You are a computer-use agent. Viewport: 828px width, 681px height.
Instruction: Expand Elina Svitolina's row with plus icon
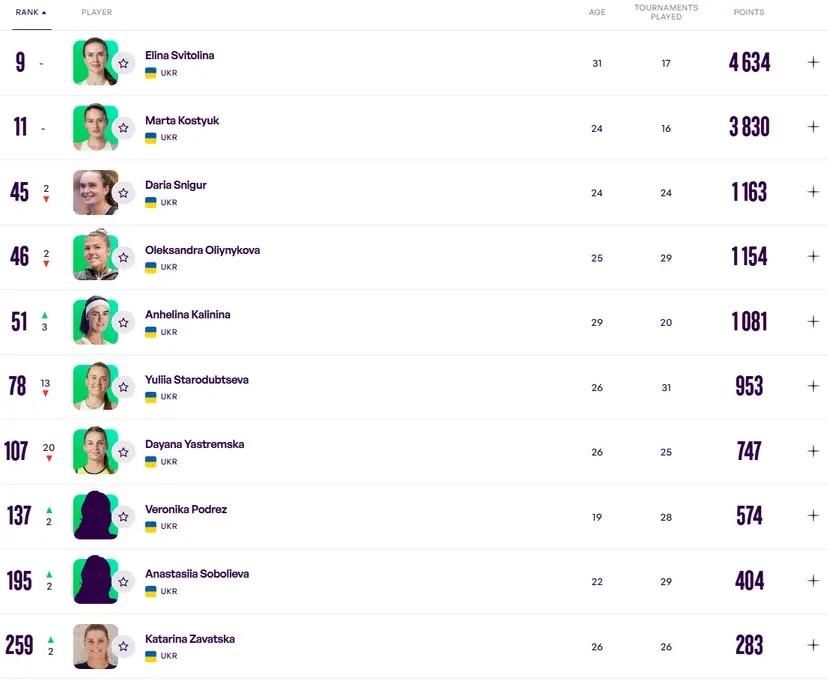click(813, 62)
